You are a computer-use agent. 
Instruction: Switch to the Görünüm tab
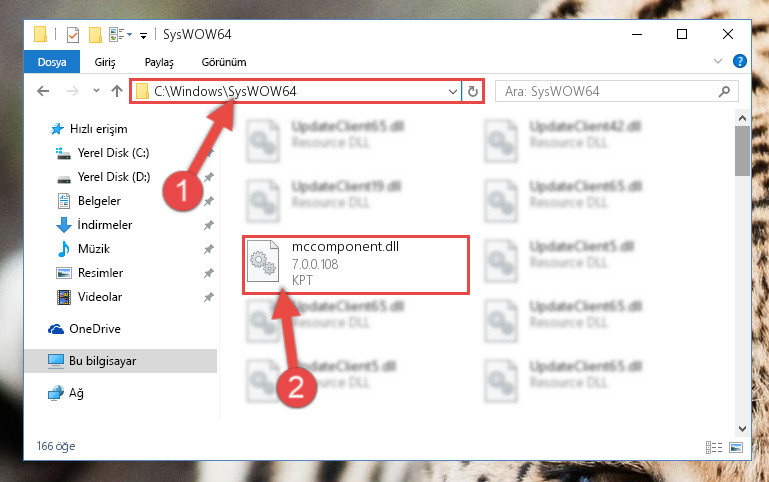pyautogui.click(x=224, y=62)
